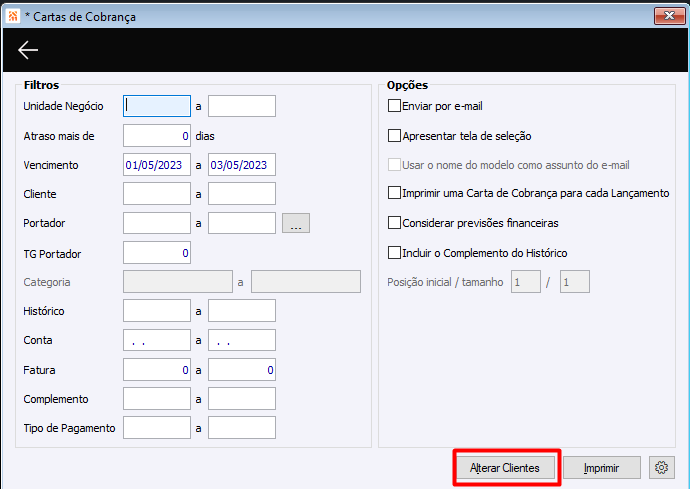Click the dias text after Atraso field
Viewport: 690px width, 489px height.
click(205, 136)
